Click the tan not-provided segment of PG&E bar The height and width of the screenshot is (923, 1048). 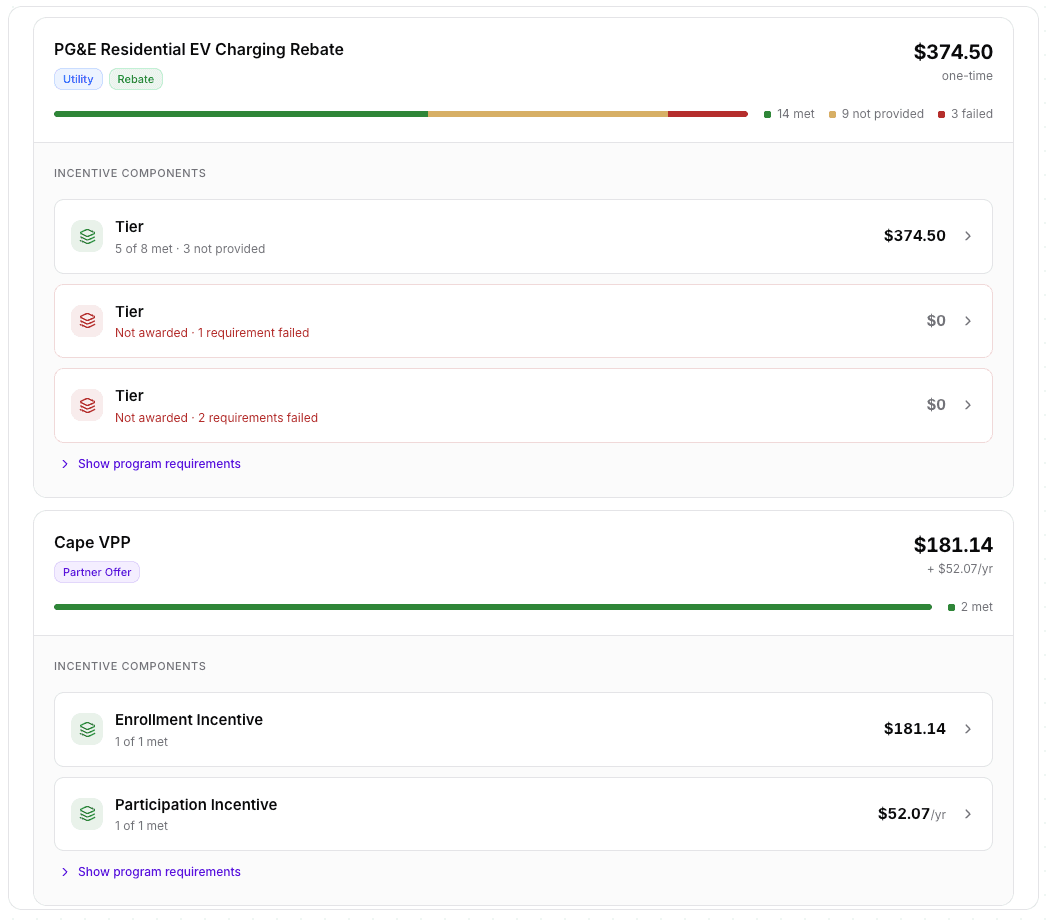548,114
